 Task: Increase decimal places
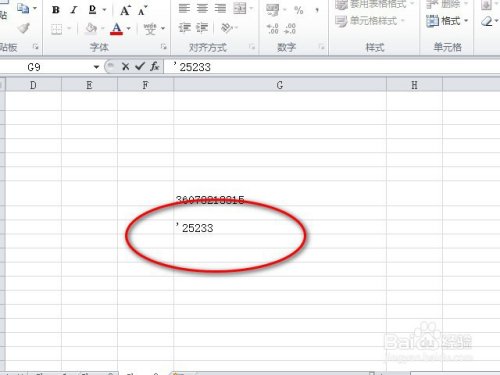[273, 29]
